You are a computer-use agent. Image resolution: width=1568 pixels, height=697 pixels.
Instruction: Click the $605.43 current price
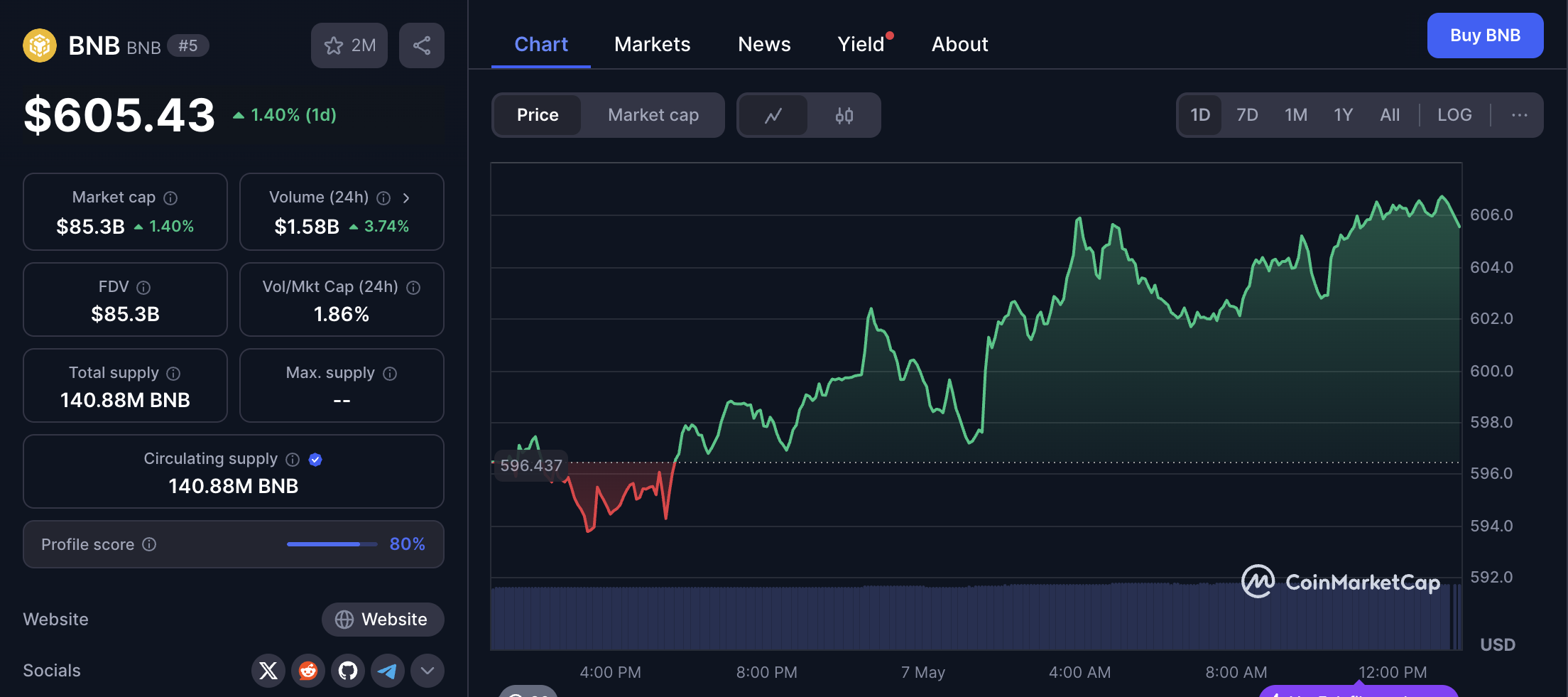click(119, 115)
